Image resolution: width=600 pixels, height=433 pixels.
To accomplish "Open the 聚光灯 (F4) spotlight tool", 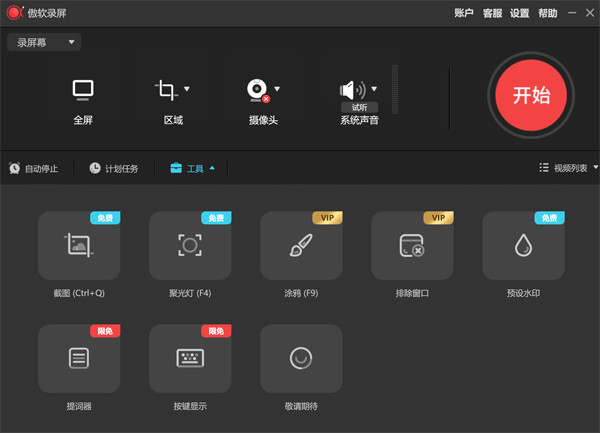I will point(190,245).
